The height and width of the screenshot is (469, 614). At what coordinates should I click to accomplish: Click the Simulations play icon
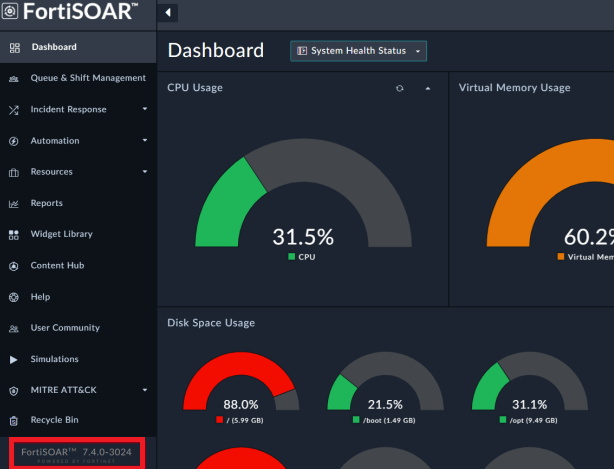pyautogui.click(x=13, y=359)
